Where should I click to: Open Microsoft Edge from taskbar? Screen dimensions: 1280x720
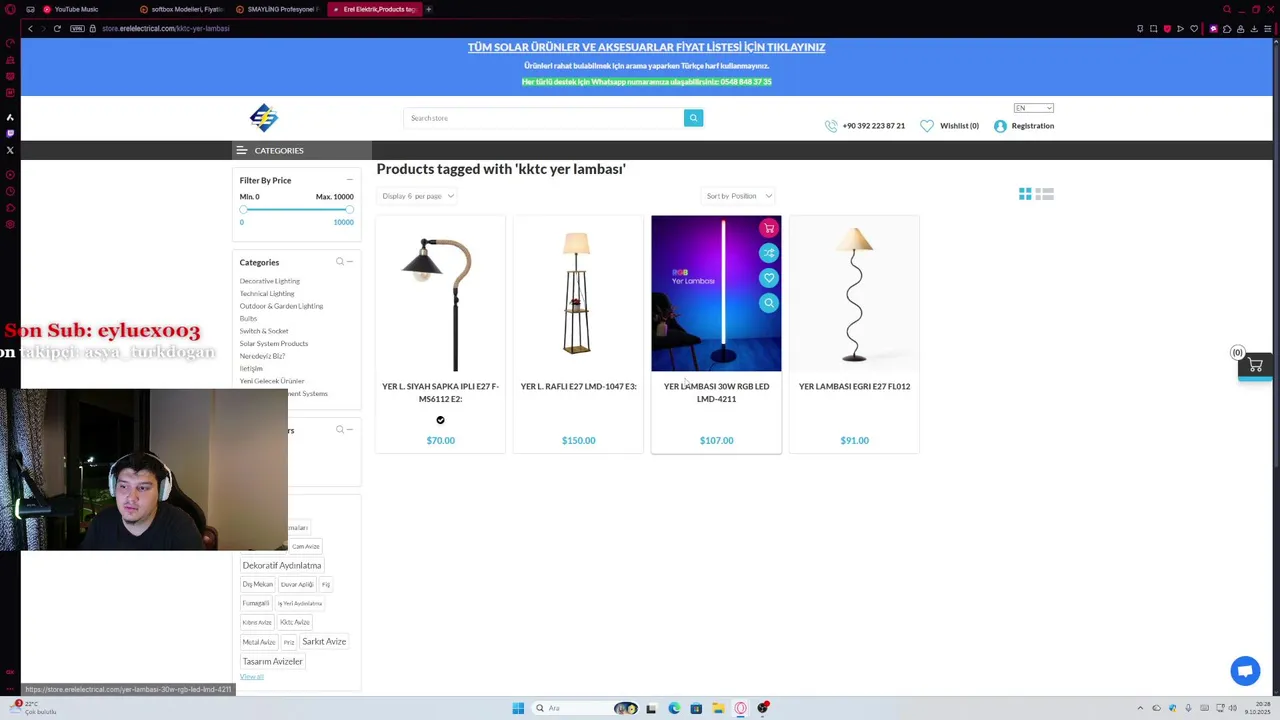click(674, 708)
